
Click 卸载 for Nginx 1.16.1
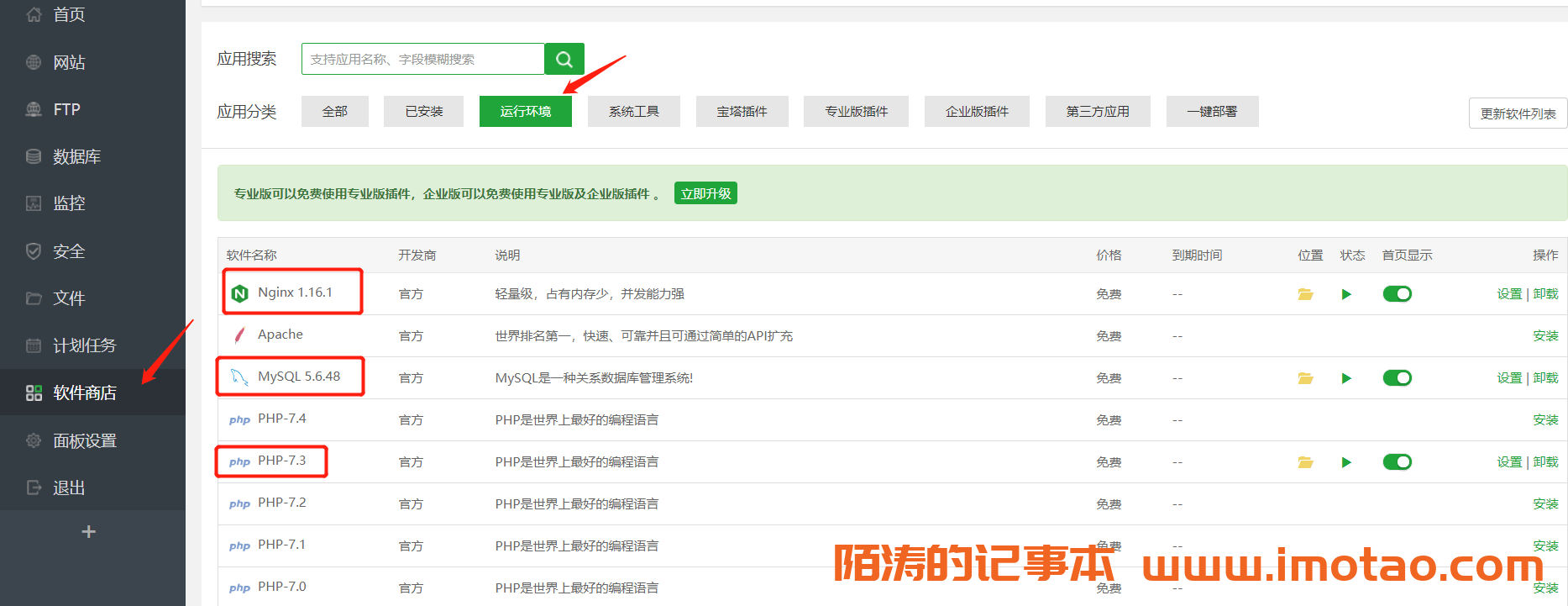[1545, 294]
